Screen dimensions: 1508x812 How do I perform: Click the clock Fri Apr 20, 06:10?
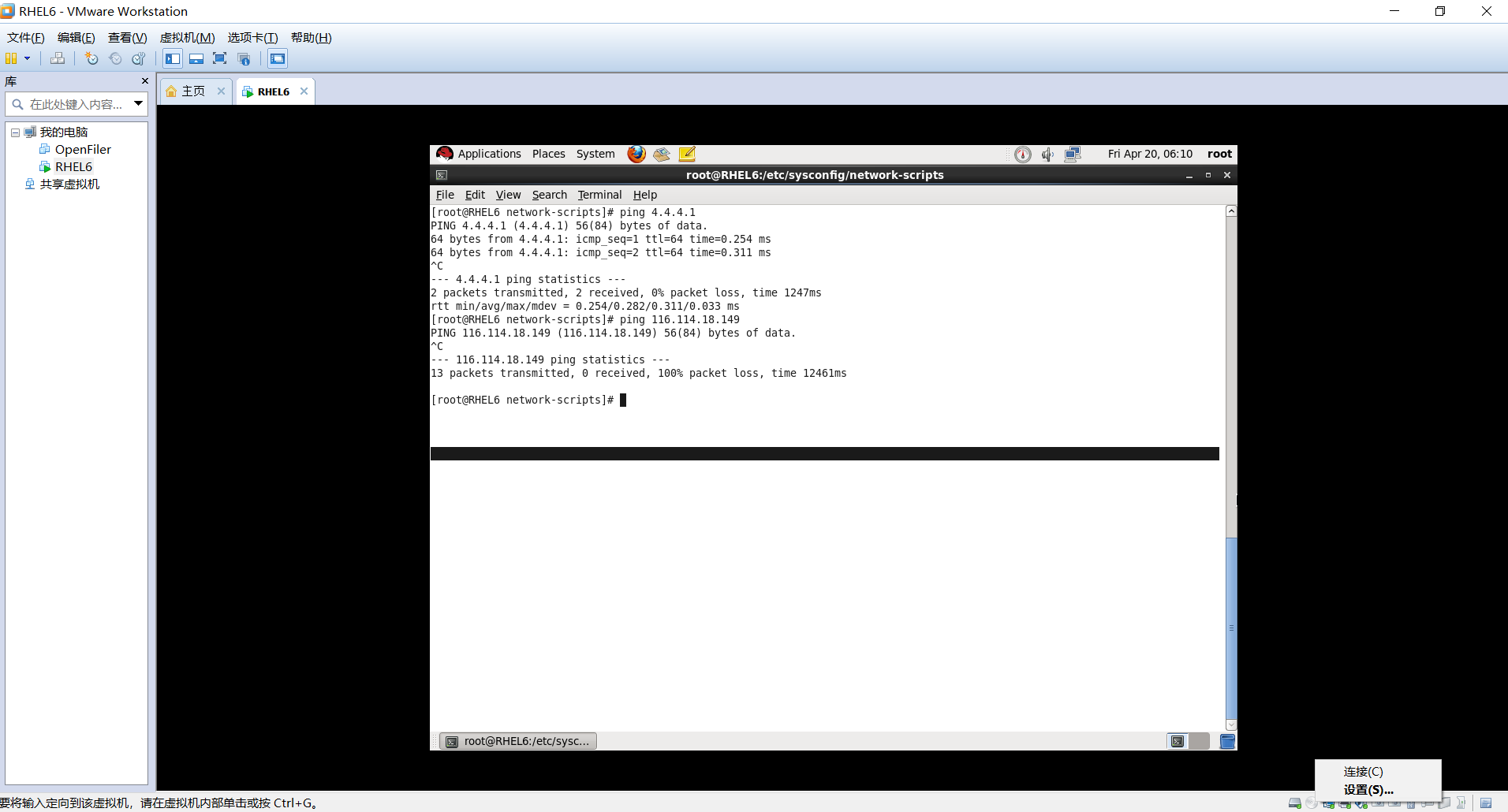coord(1150,154)
